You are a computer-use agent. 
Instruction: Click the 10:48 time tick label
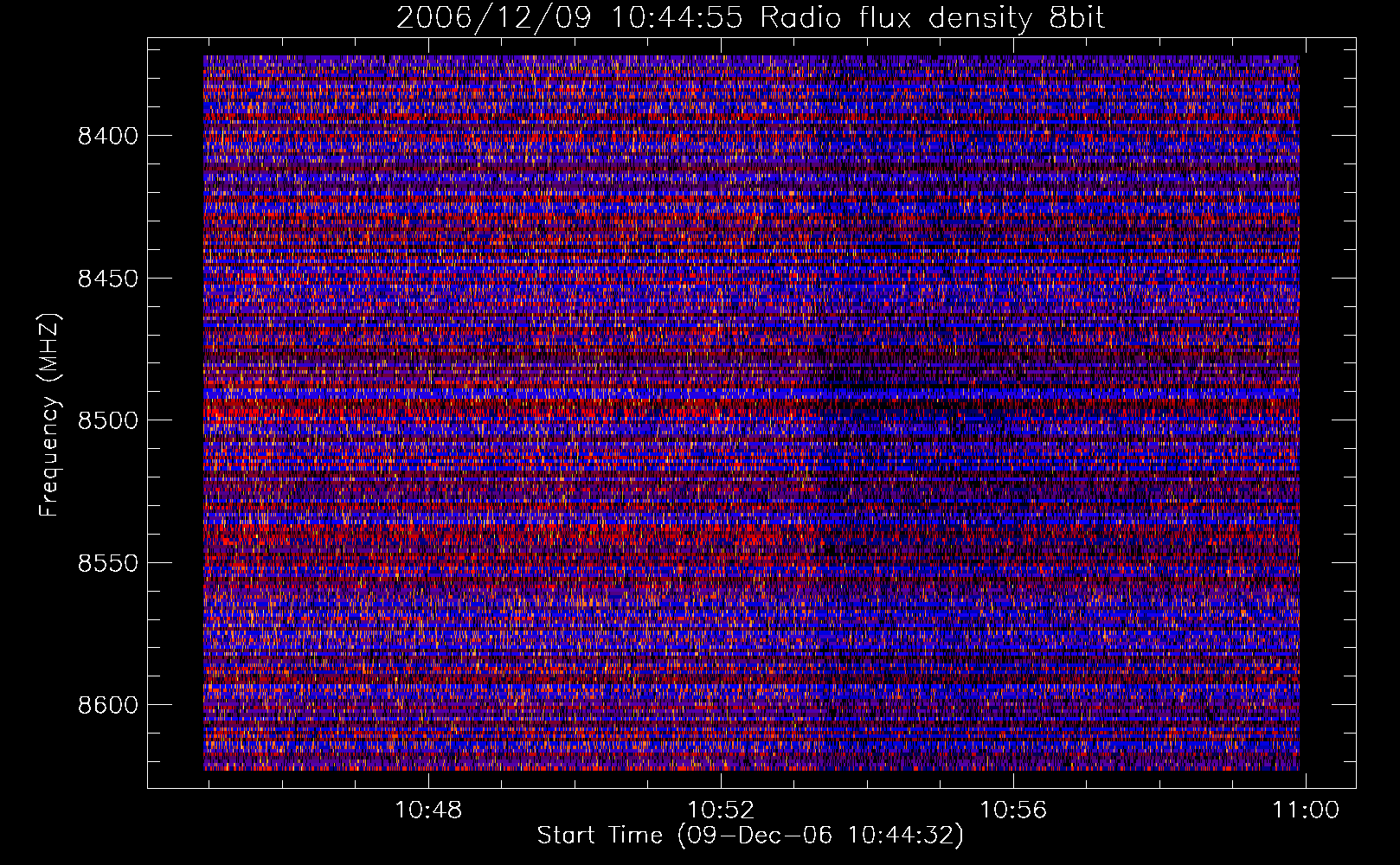tap(428, 811)
